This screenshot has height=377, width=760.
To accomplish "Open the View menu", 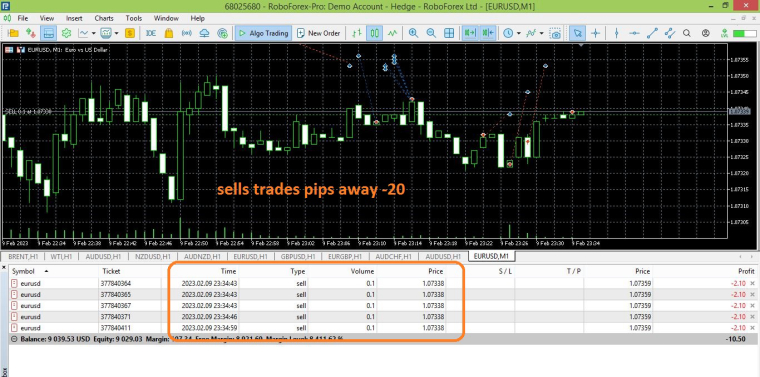I will (x=47, y=18).
